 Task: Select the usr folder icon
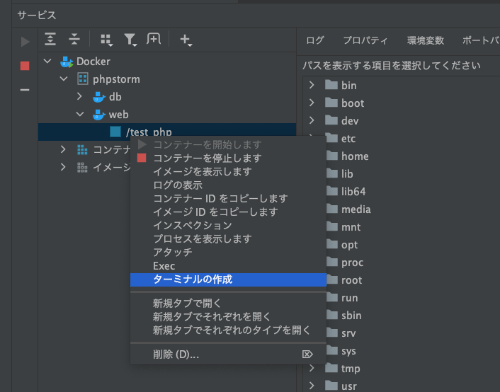click(x=331, y=385)
